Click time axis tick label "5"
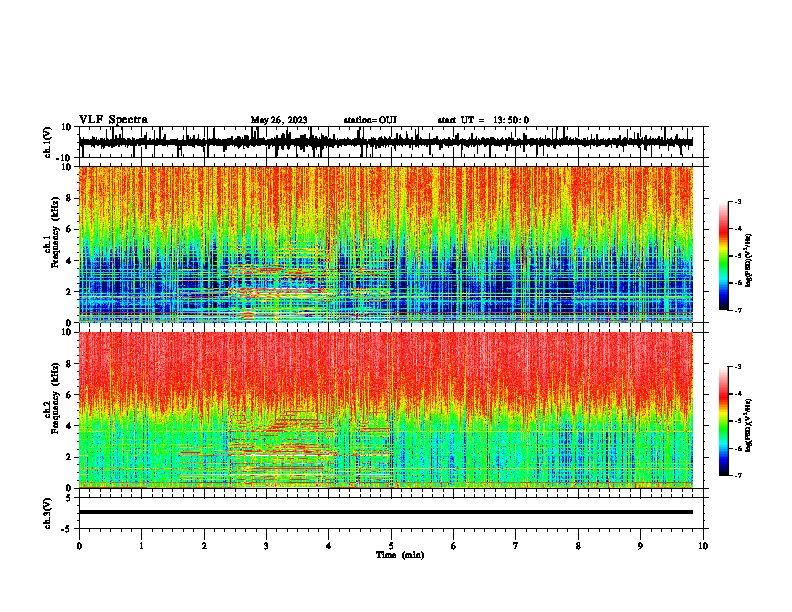Viewport: 792px width, 612px height. tap(391, 546)
